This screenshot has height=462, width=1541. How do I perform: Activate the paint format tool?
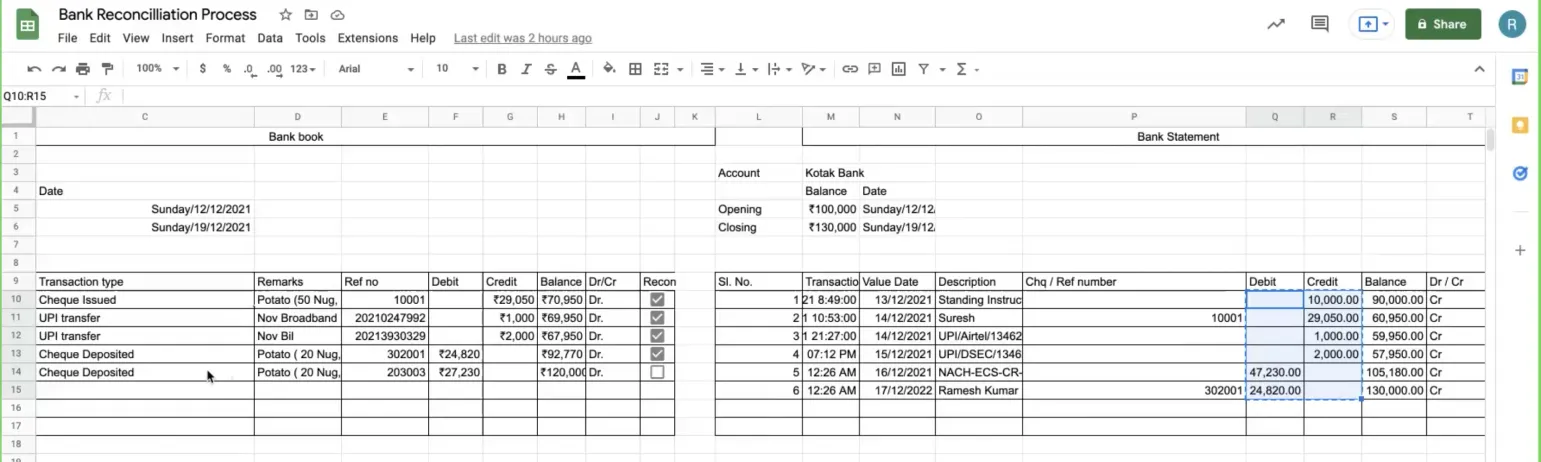point(107,69)
